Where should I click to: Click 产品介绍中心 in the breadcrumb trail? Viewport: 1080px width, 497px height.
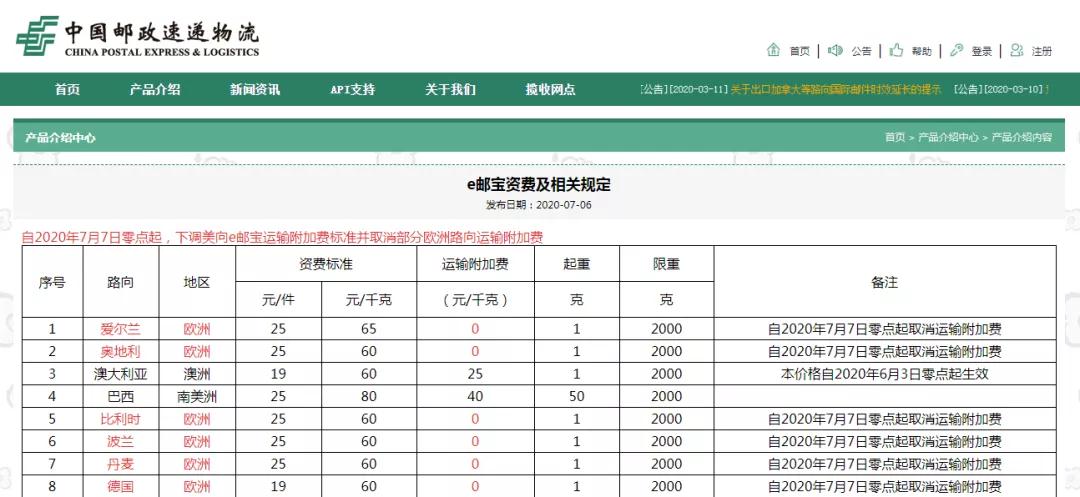coord(948,137)
